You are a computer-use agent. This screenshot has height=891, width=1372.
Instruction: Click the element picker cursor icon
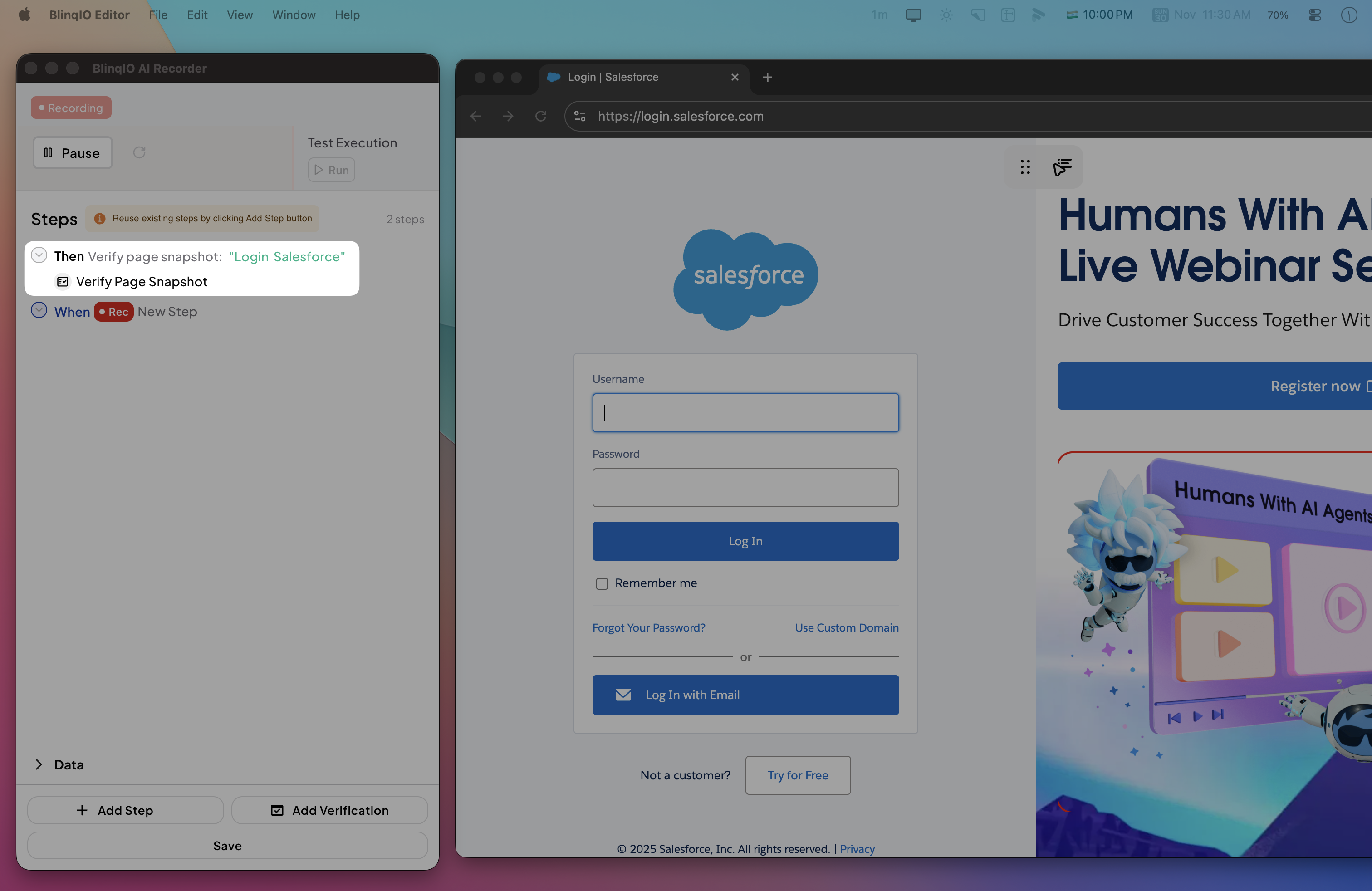pyautogui.click(x=1062, y=167)
